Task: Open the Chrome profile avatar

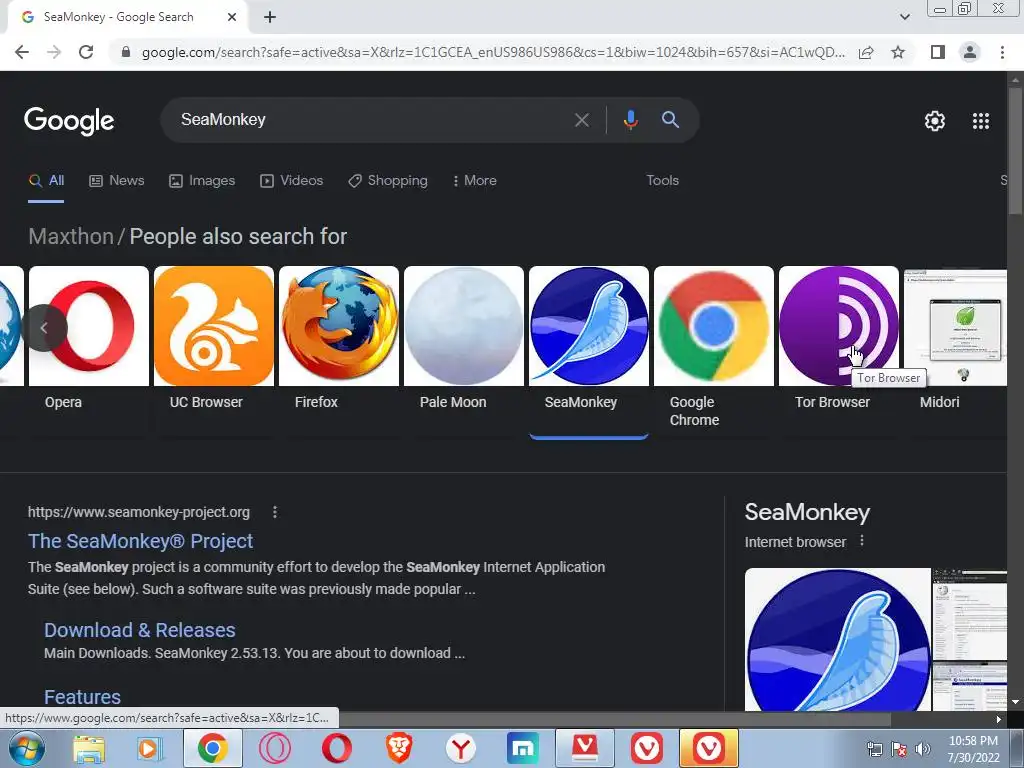Action: pos(970,52)
